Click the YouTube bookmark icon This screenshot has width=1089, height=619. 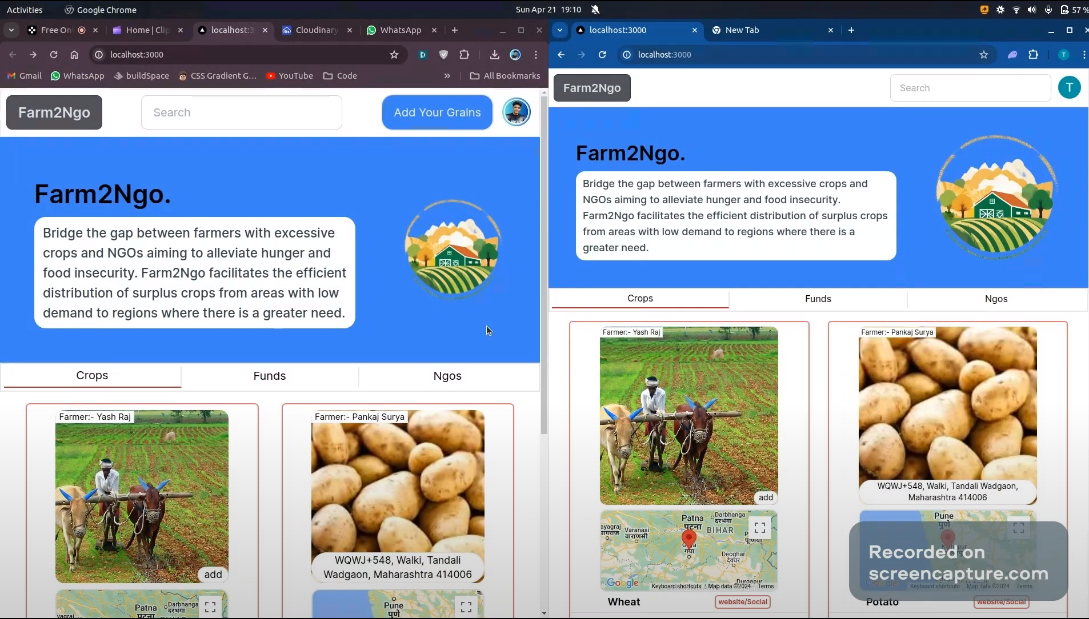click(x=269, y=75)
